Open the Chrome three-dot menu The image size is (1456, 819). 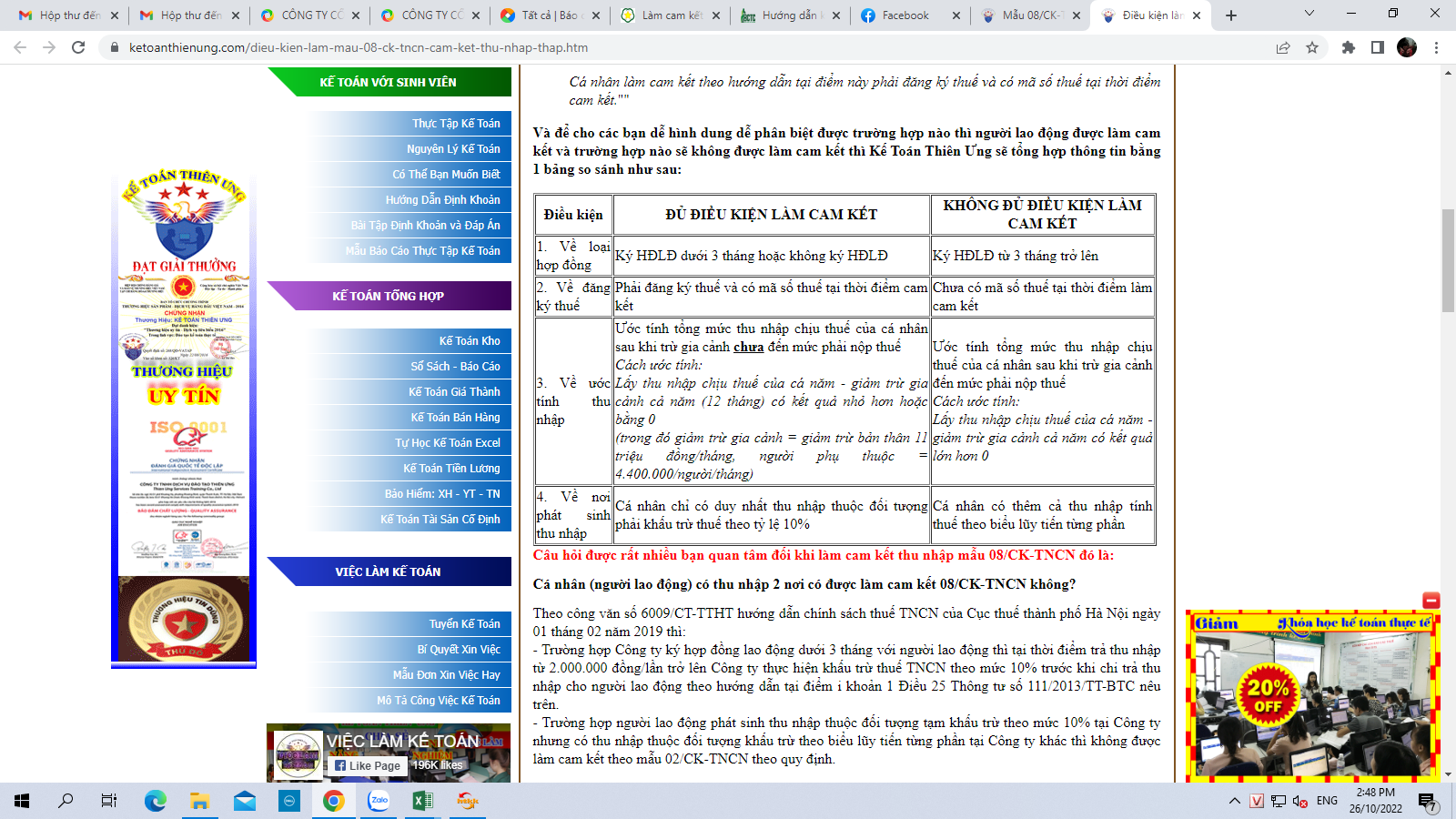1437,47
